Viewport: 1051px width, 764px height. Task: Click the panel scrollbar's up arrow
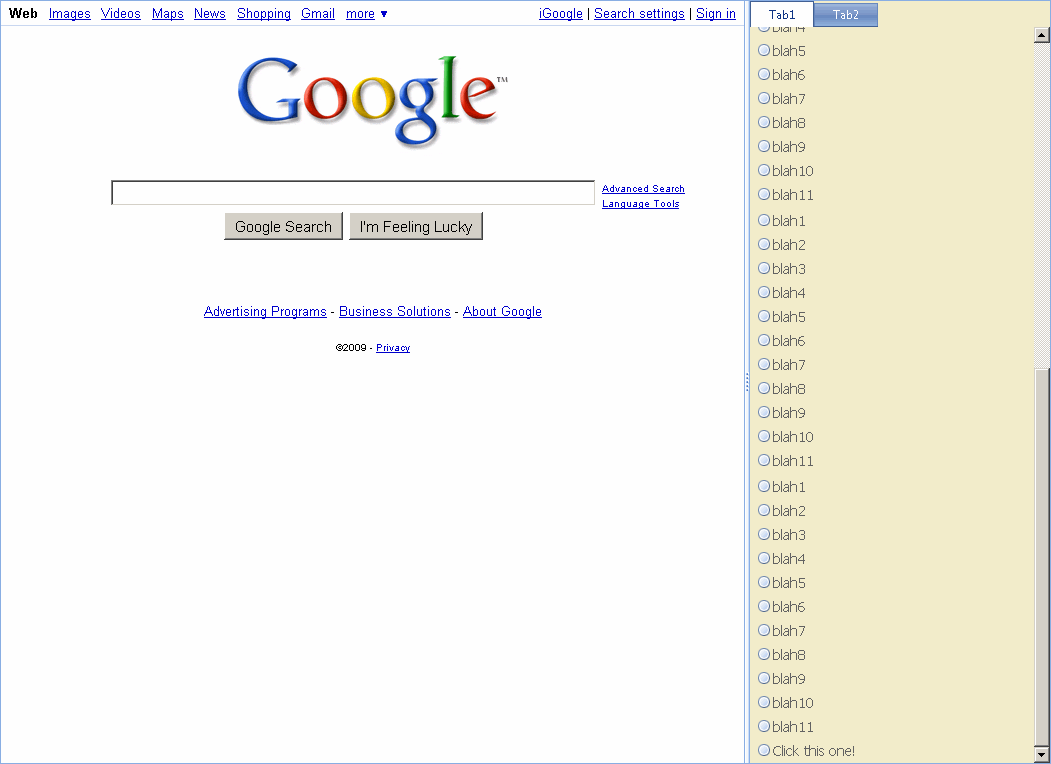1042,36
